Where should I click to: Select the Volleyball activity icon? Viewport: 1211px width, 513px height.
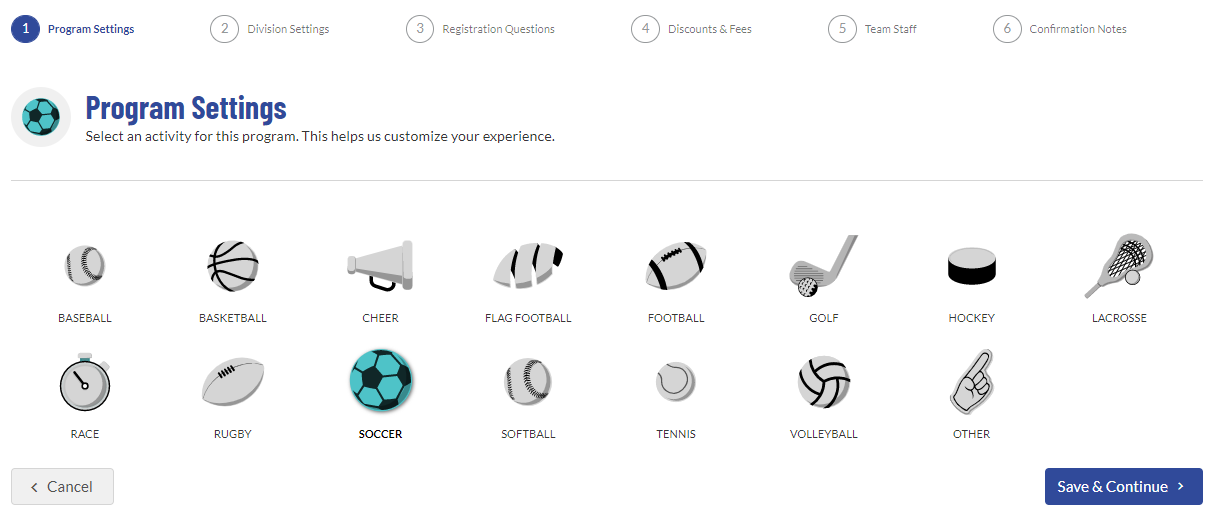[823, 382]
